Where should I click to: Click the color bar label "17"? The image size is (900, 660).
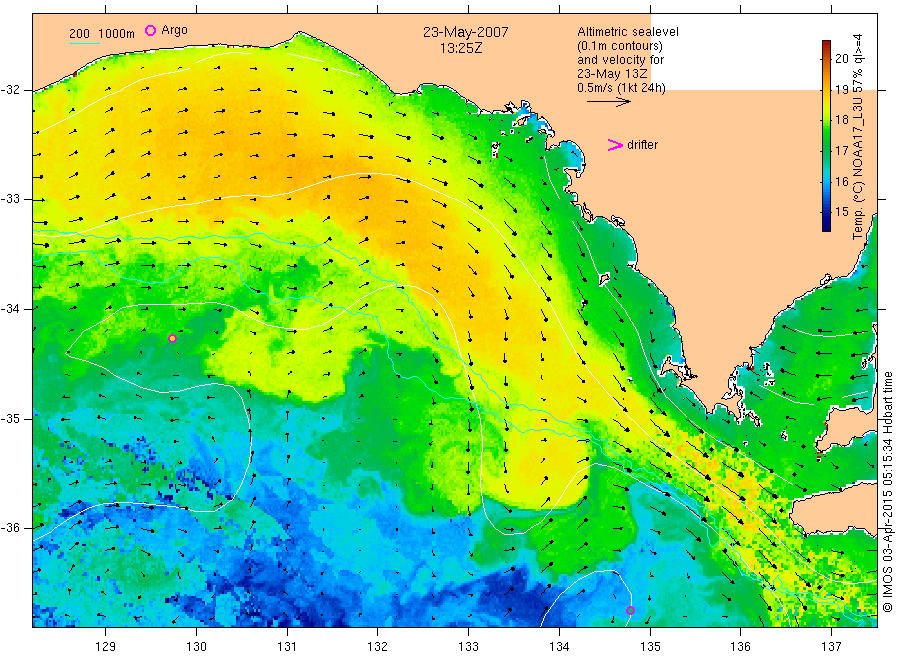[841, 151]
